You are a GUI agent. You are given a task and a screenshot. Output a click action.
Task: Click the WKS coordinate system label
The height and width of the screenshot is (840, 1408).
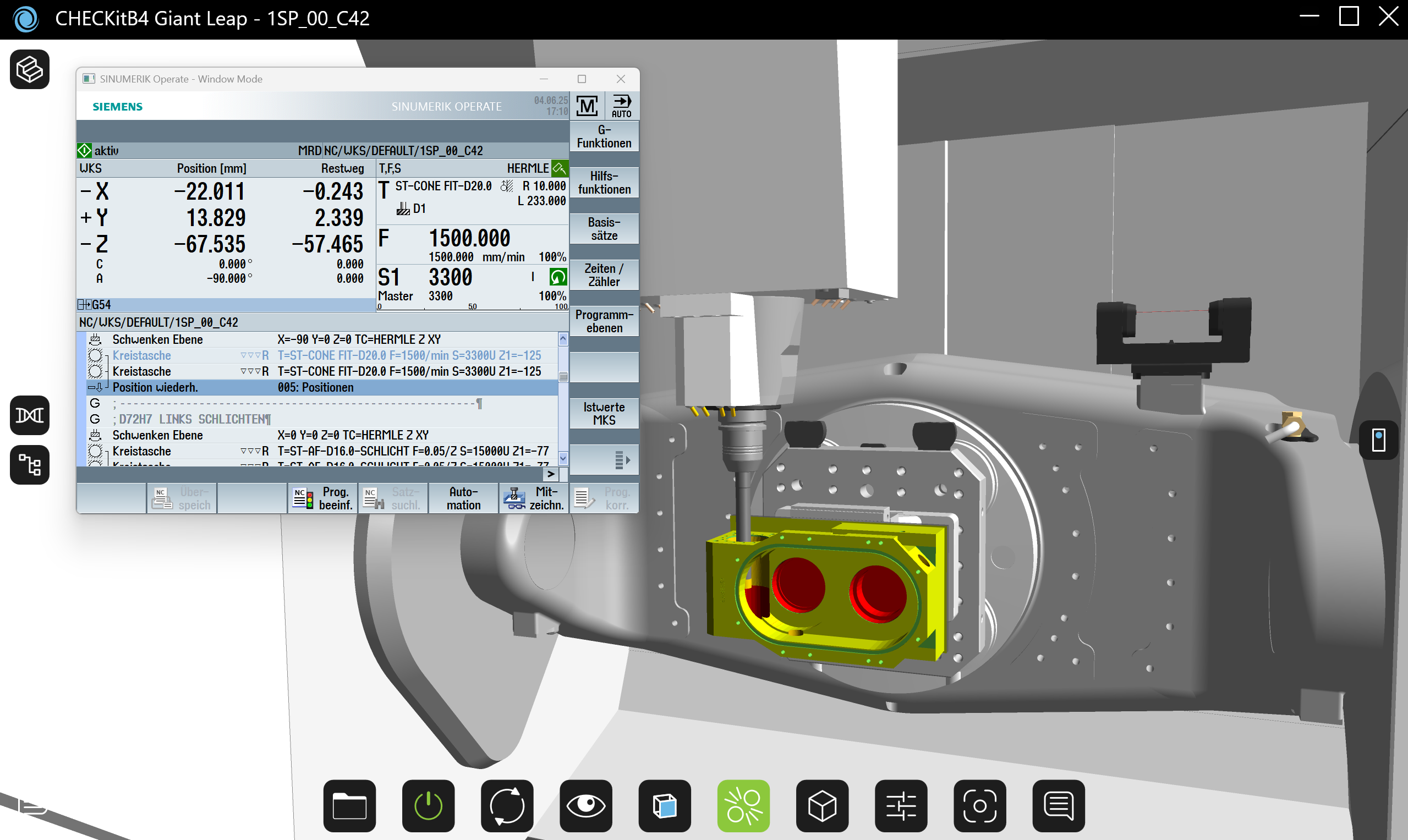[x=91, y=169]
